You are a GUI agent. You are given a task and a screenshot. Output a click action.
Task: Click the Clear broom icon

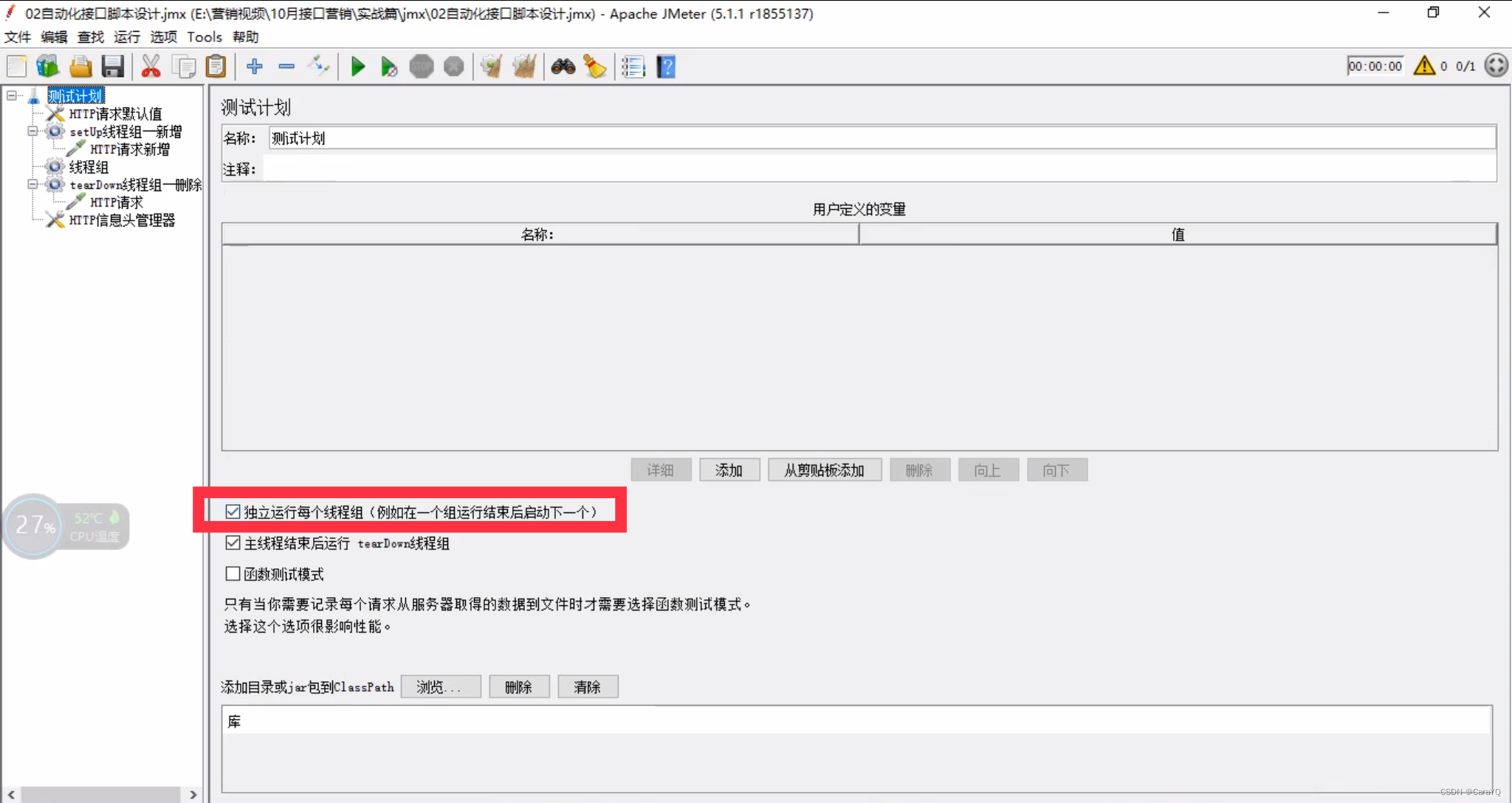click(492, 66)
